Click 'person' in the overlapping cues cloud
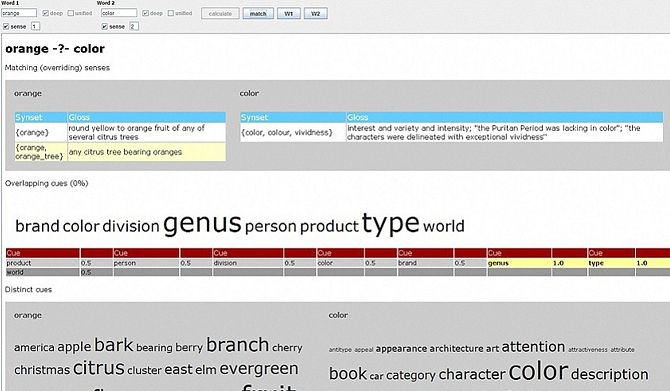This screenshot has height=391, width=670. [271, 227]
